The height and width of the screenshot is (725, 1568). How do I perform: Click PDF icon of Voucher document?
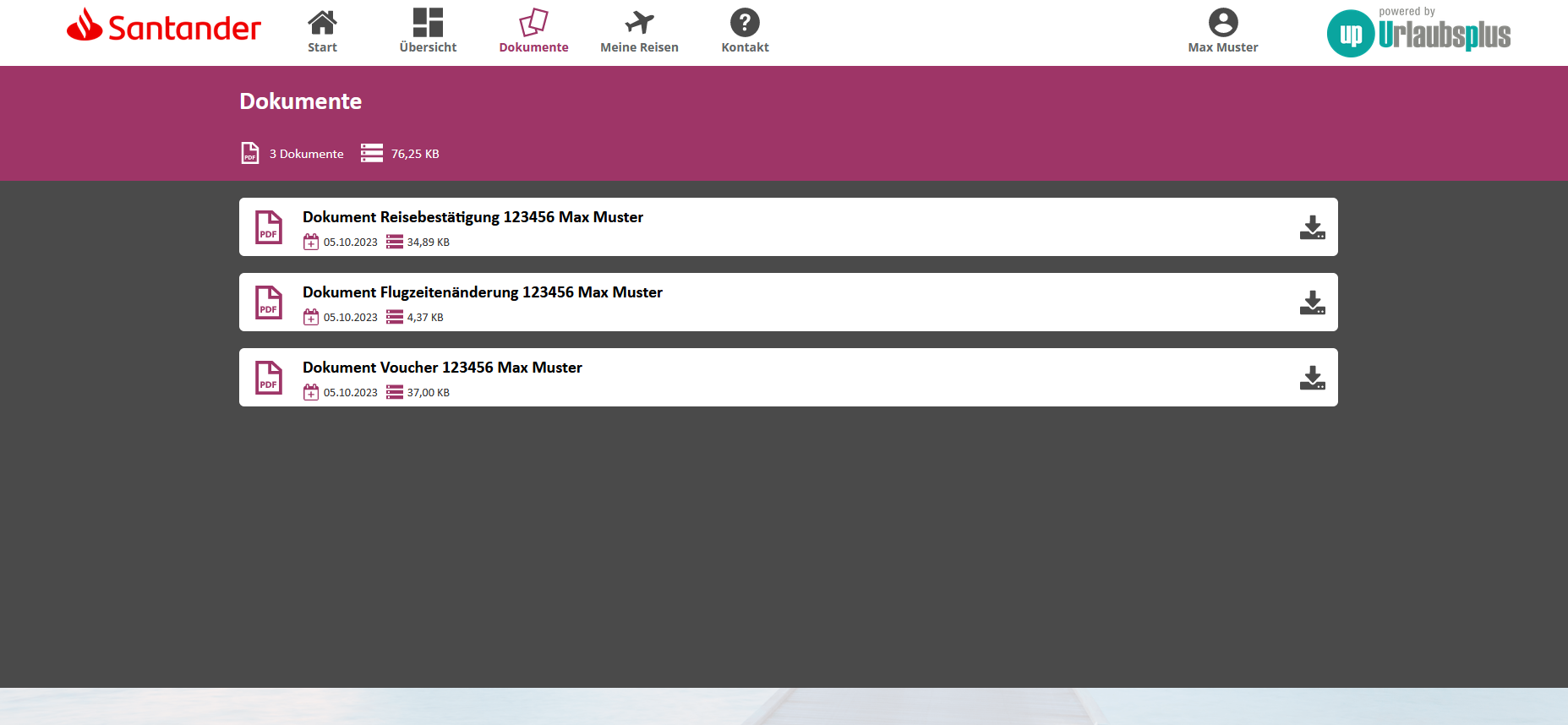coord(269,378)
